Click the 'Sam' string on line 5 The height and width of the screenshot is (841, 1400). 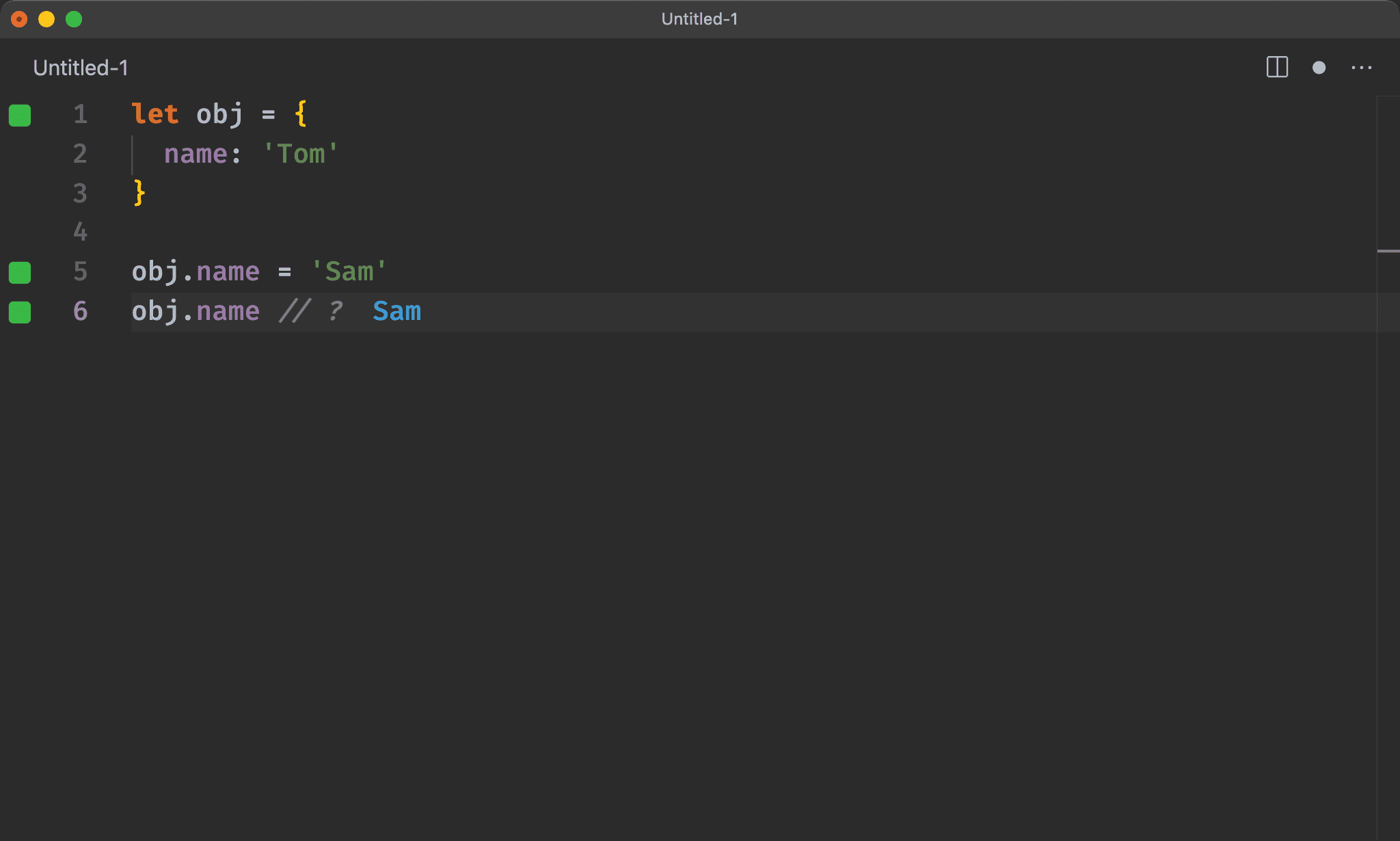[x=349, y=271]
